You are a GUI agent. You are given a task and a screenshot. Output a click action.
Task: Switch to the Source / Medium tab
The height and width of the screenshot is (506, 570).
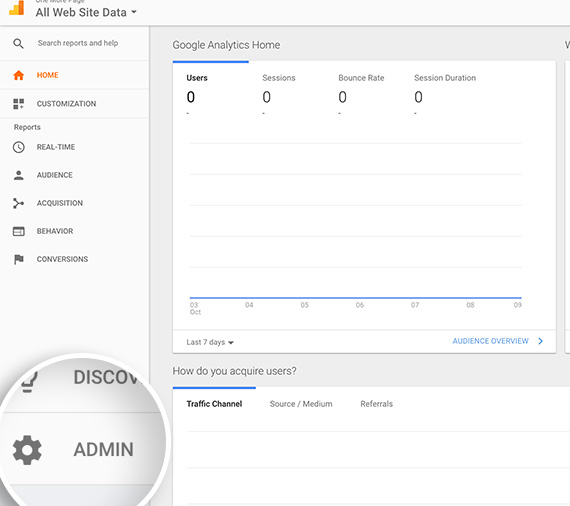(301, 404)
